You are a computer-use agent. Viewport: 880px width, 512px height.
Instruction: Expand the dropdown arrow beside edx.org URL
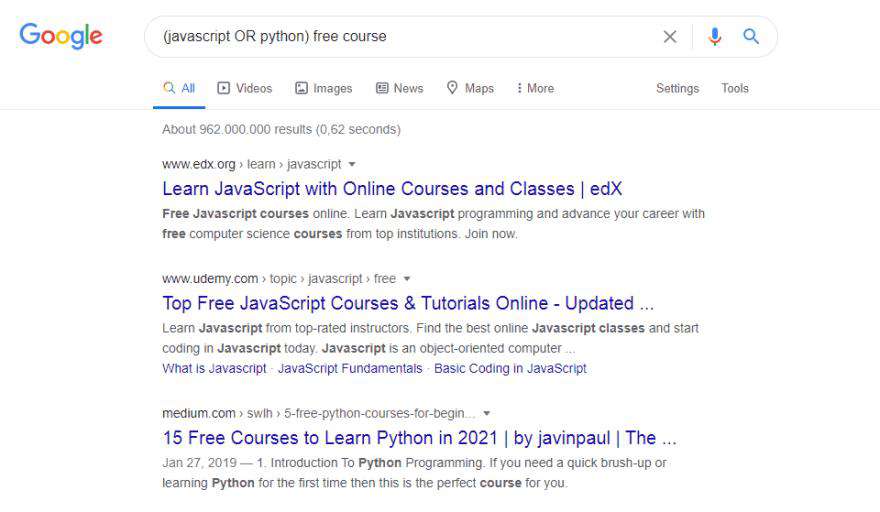coord(352,164)
